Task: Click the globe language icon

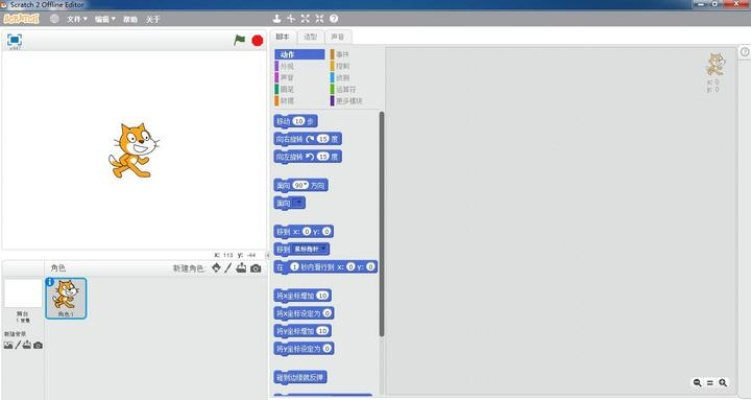Action: point(54,18)
